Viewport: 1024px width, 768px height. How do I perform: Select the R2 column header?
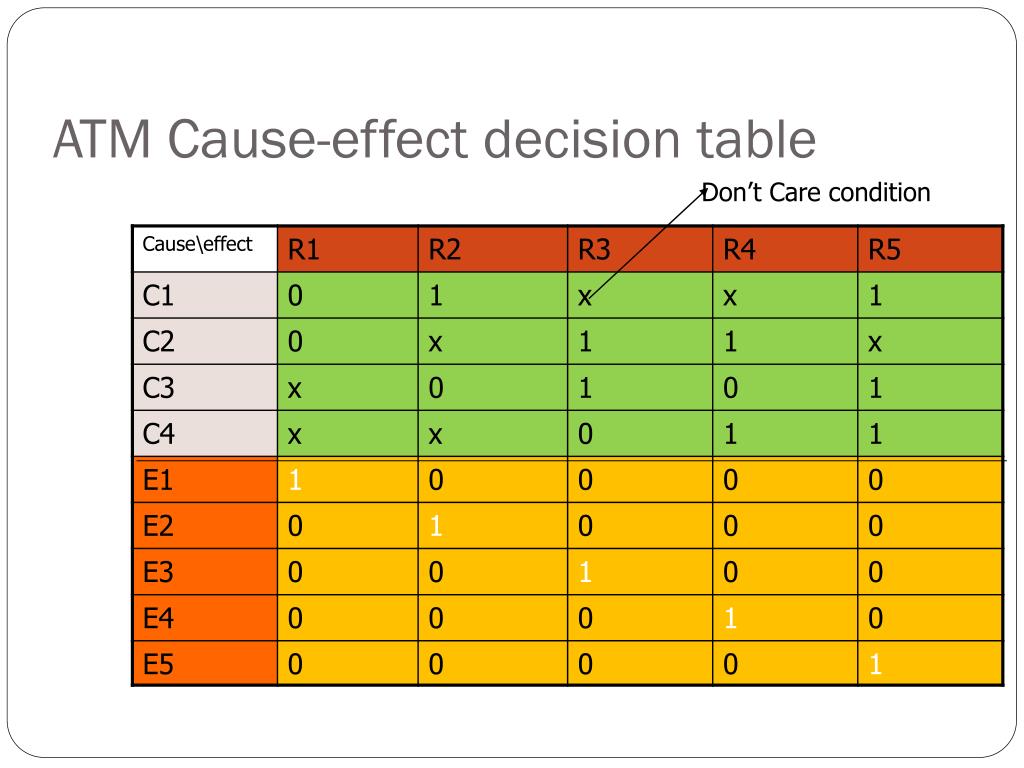[492, 249]
